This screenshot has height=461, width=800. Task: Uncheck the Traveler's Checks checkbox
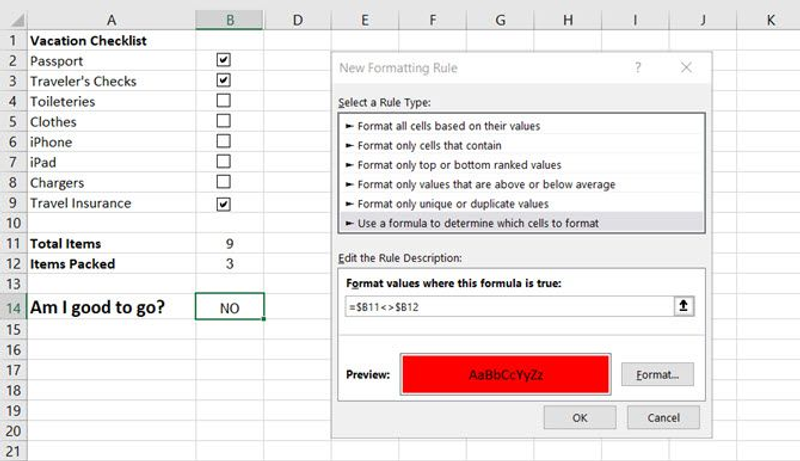[x=224, y=80]
